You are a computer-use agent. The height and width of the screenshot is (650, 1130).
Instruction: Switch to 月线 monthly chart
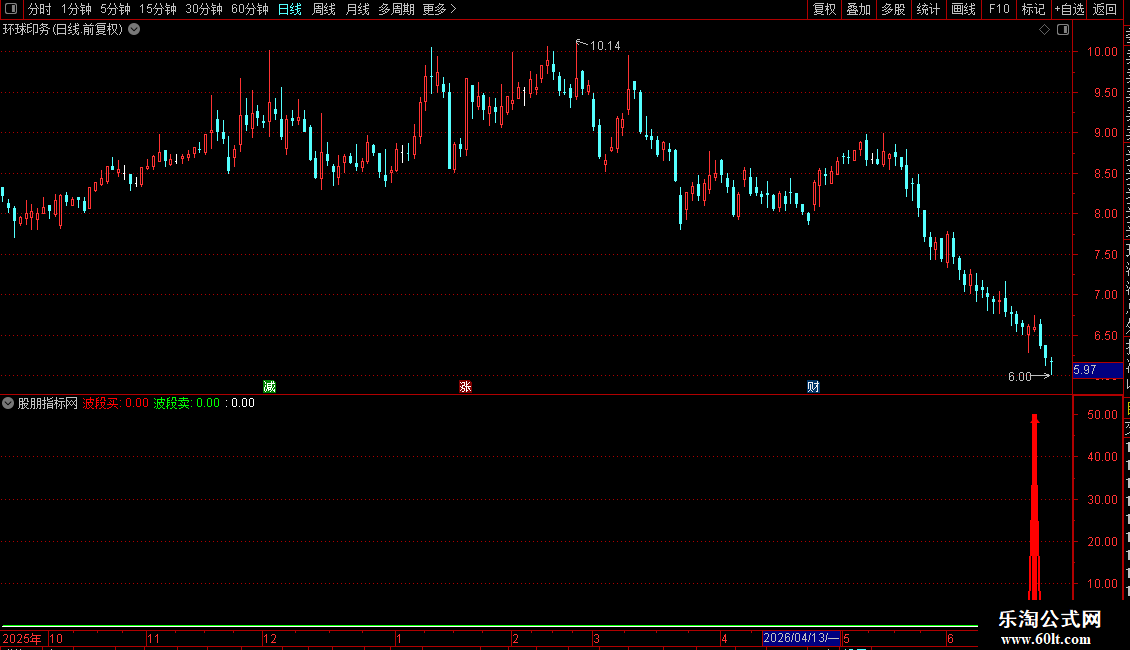click(357, 9)
